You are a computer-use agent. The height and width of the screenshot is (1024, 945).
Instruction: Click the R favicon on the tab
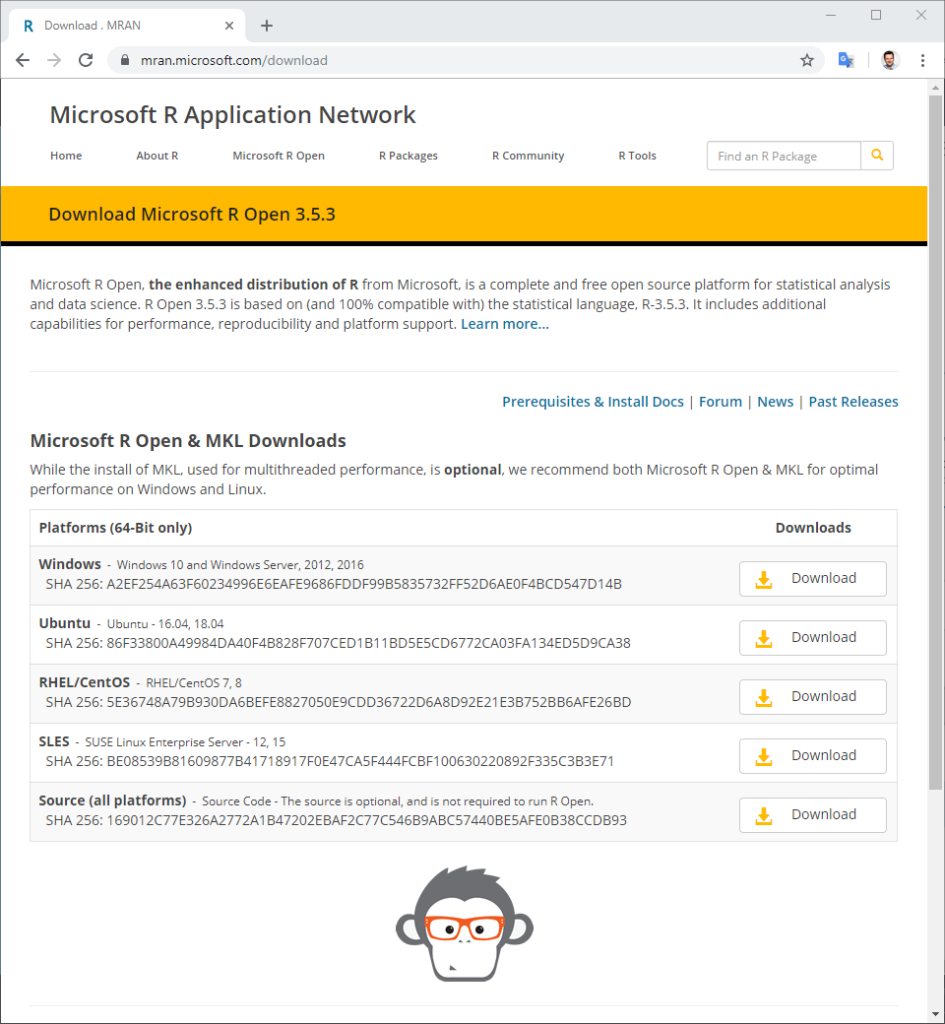28,25
